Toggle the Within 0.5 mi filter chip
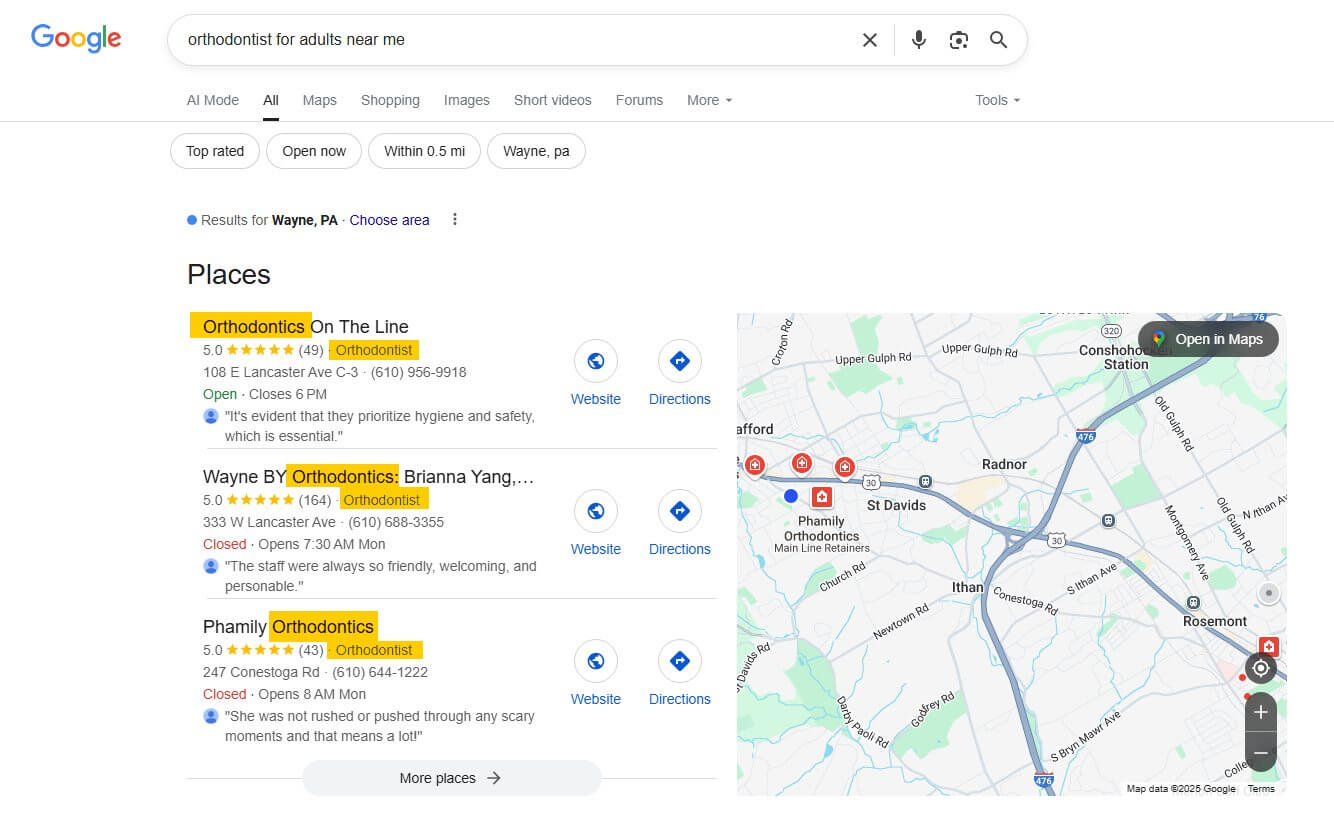This screenshot has height=839, width=1334. [424, 151]
